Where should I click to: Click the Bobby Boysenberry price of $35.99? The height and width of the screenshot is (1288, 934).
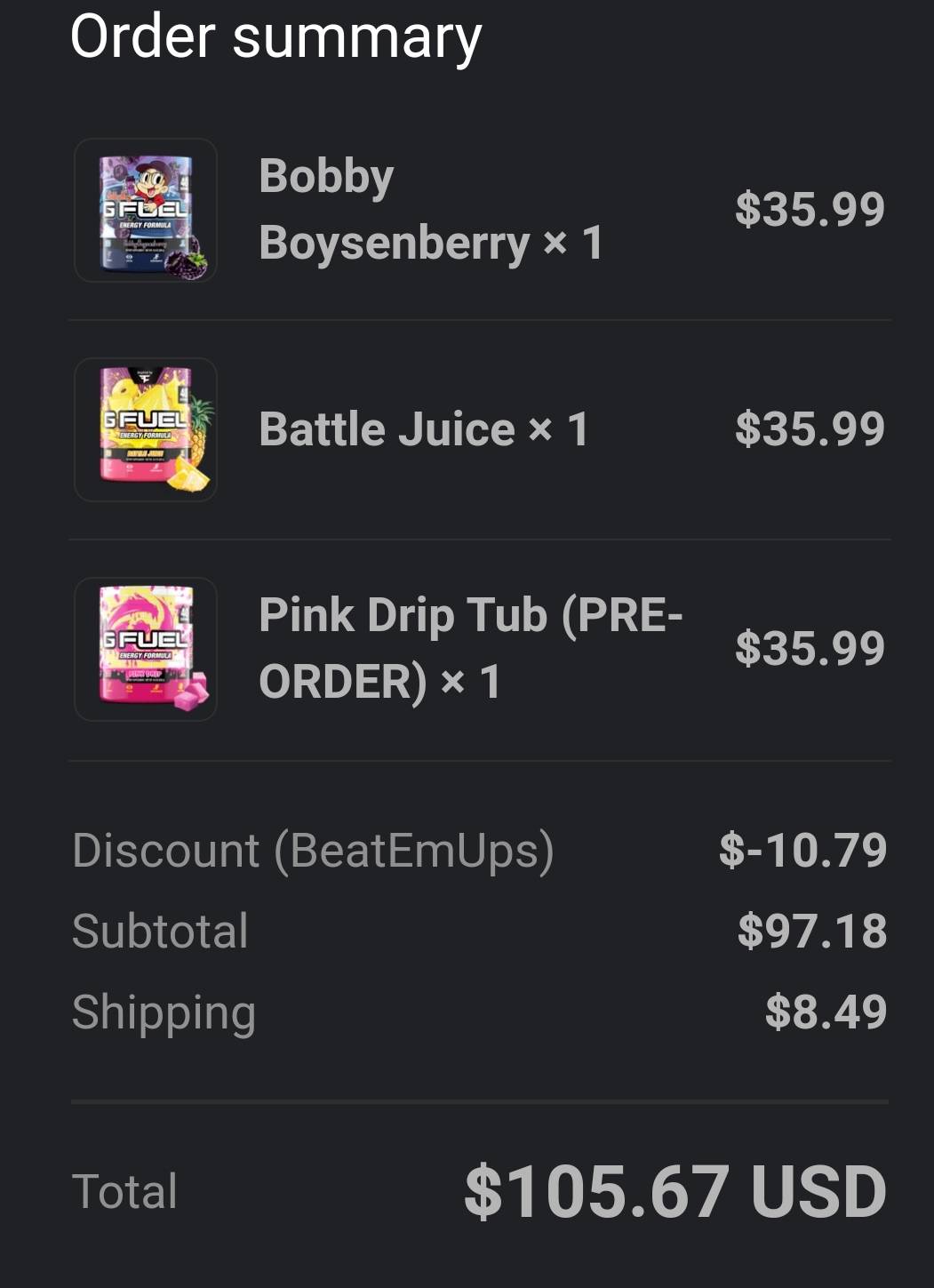(x=810, y=211)
